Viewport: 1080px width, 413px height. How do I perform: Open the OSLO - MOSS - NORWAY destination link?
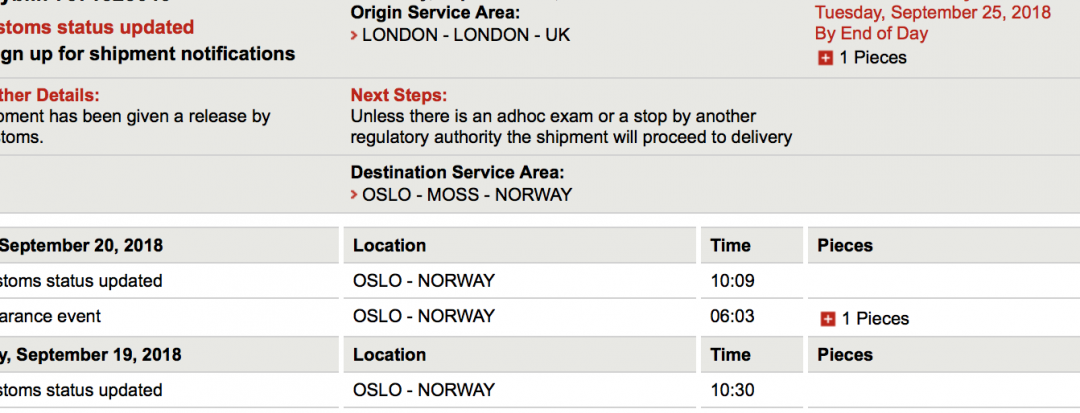pos(467,195)
